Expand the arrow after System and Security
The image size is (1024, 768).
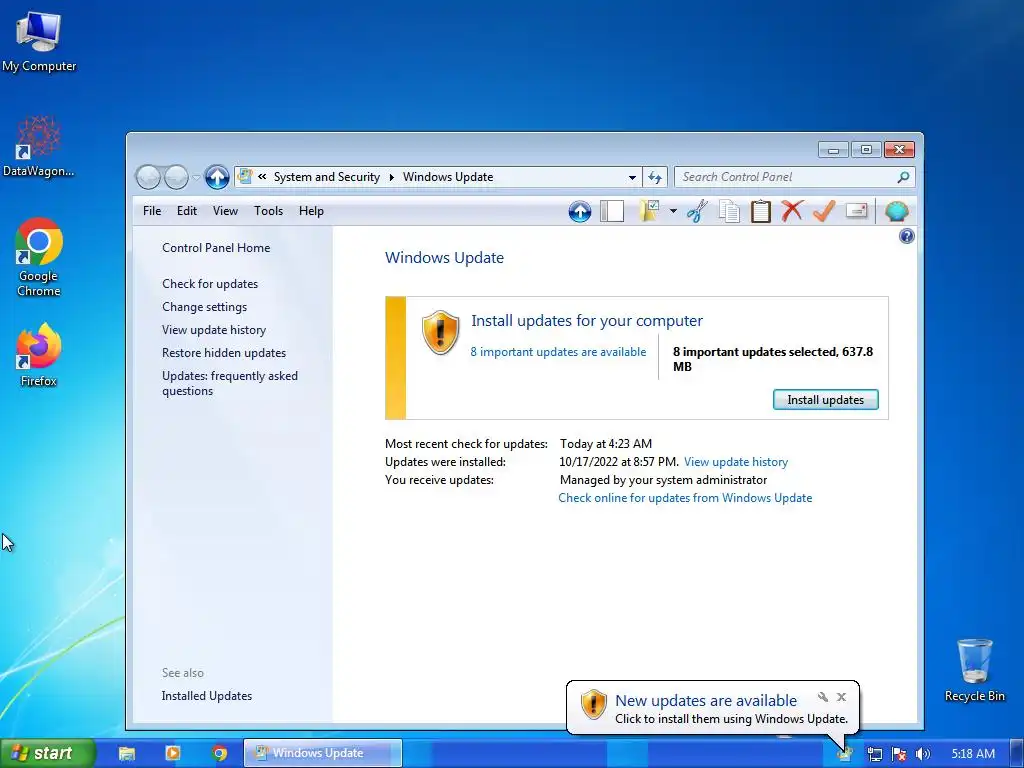(x=392, y=177)
